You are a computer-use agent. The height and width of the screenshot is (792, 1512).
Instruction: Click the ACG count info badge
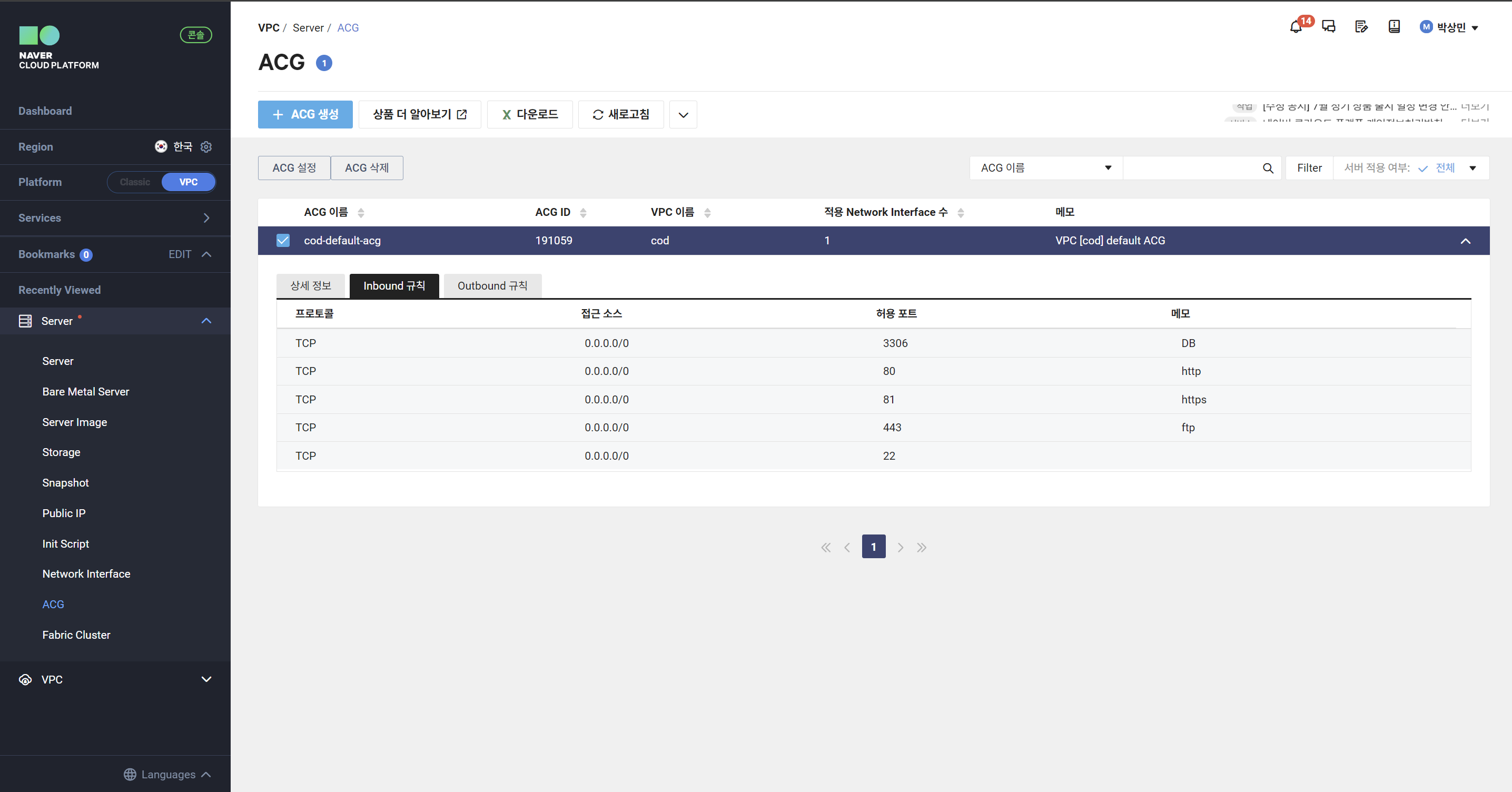pyautogui.click(x=324, y=63)
